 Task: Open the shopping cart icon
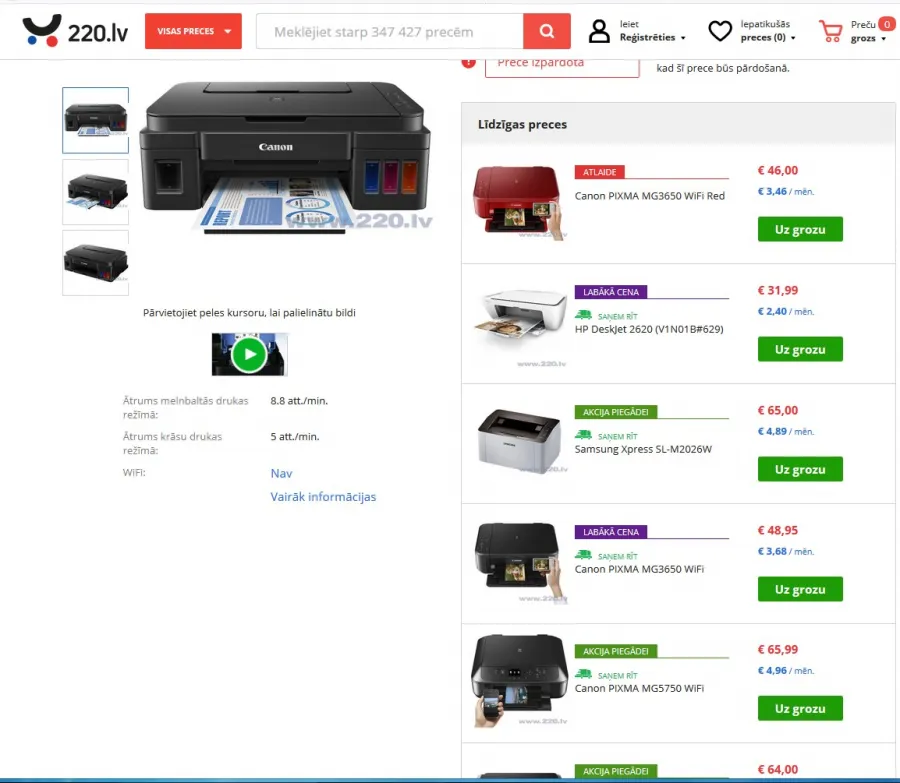831,31
